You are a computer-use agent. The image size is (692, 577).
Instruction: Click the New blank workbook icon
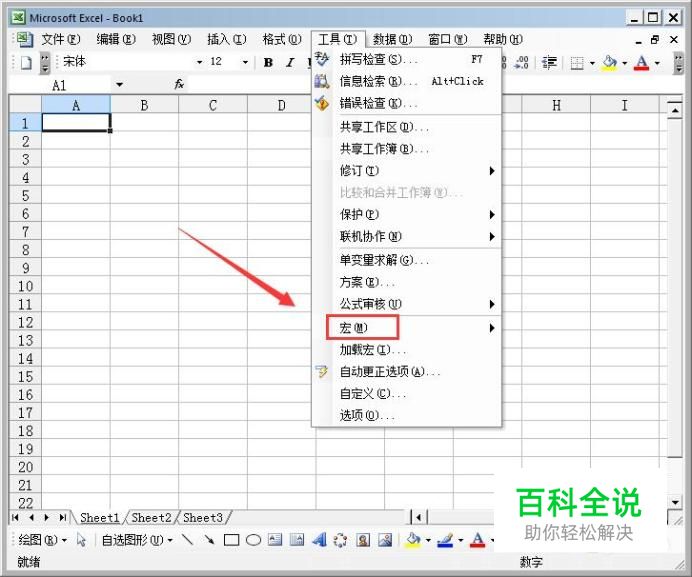tap(26, 63)
